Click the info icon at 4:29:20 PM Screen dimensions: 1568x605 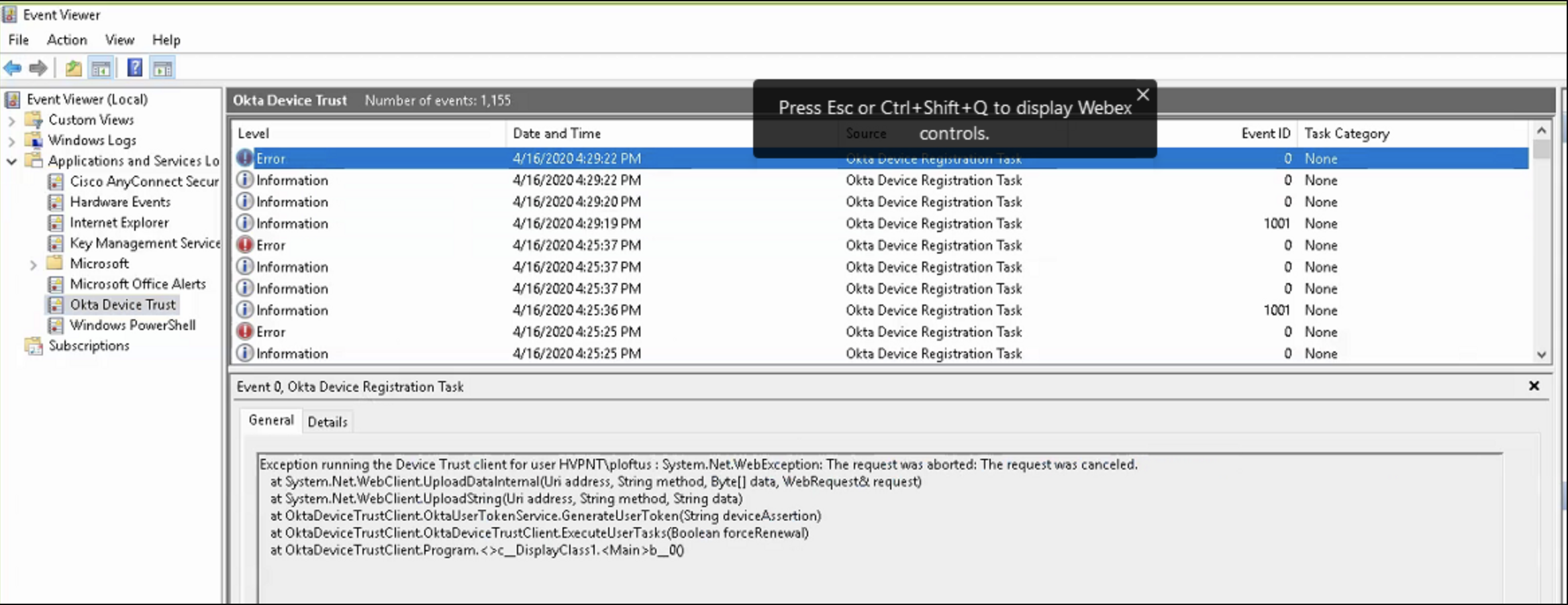pos(246,201)
